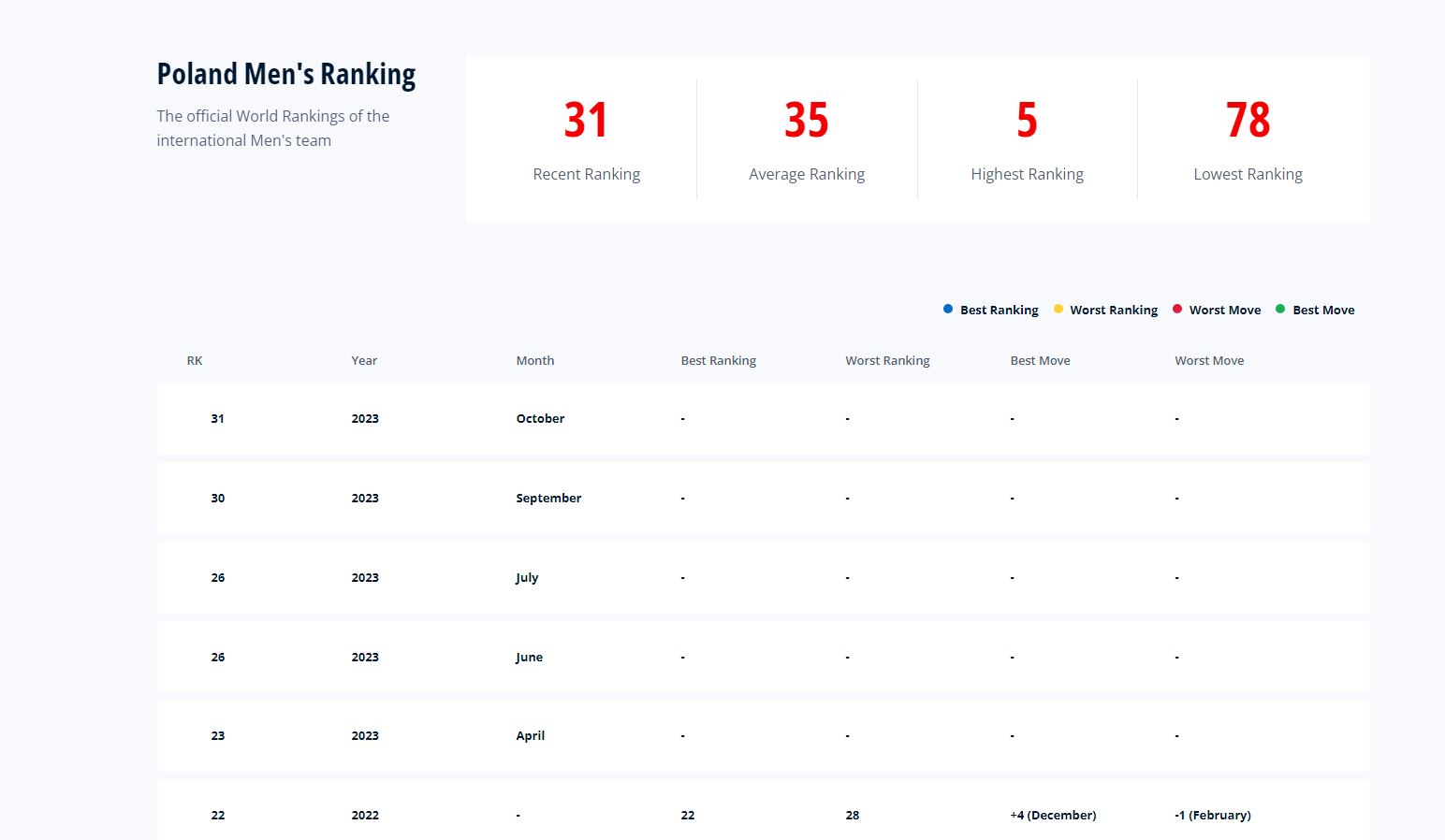Click the Best Ranking column header
Viewport: 1445px width, 840px height.
point(718,360)
